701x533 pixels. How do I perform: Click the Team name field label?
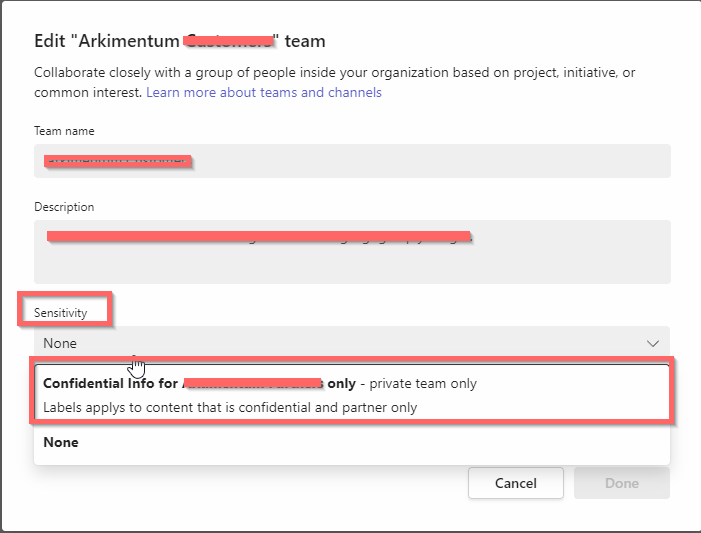[64, 131]
